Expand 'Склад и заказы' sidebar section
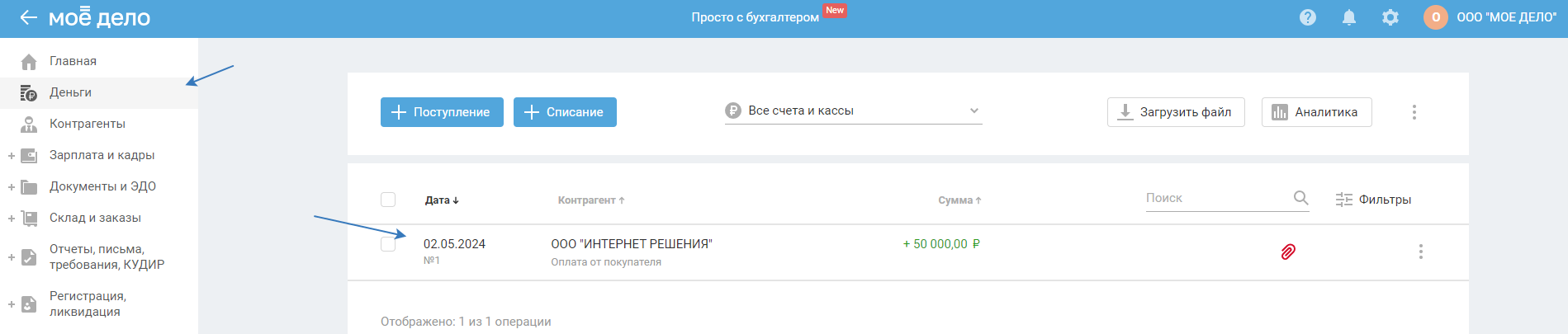 (12, 218)
